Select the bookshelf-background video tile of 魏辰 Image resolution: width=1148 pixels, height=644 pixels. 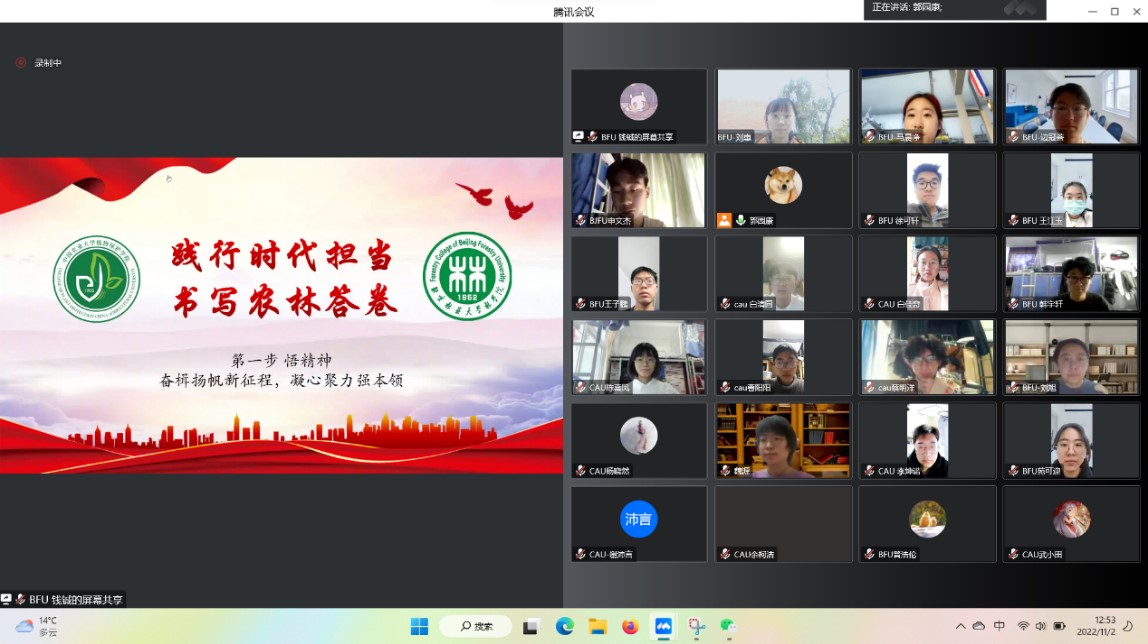click(x=783, y=441)
